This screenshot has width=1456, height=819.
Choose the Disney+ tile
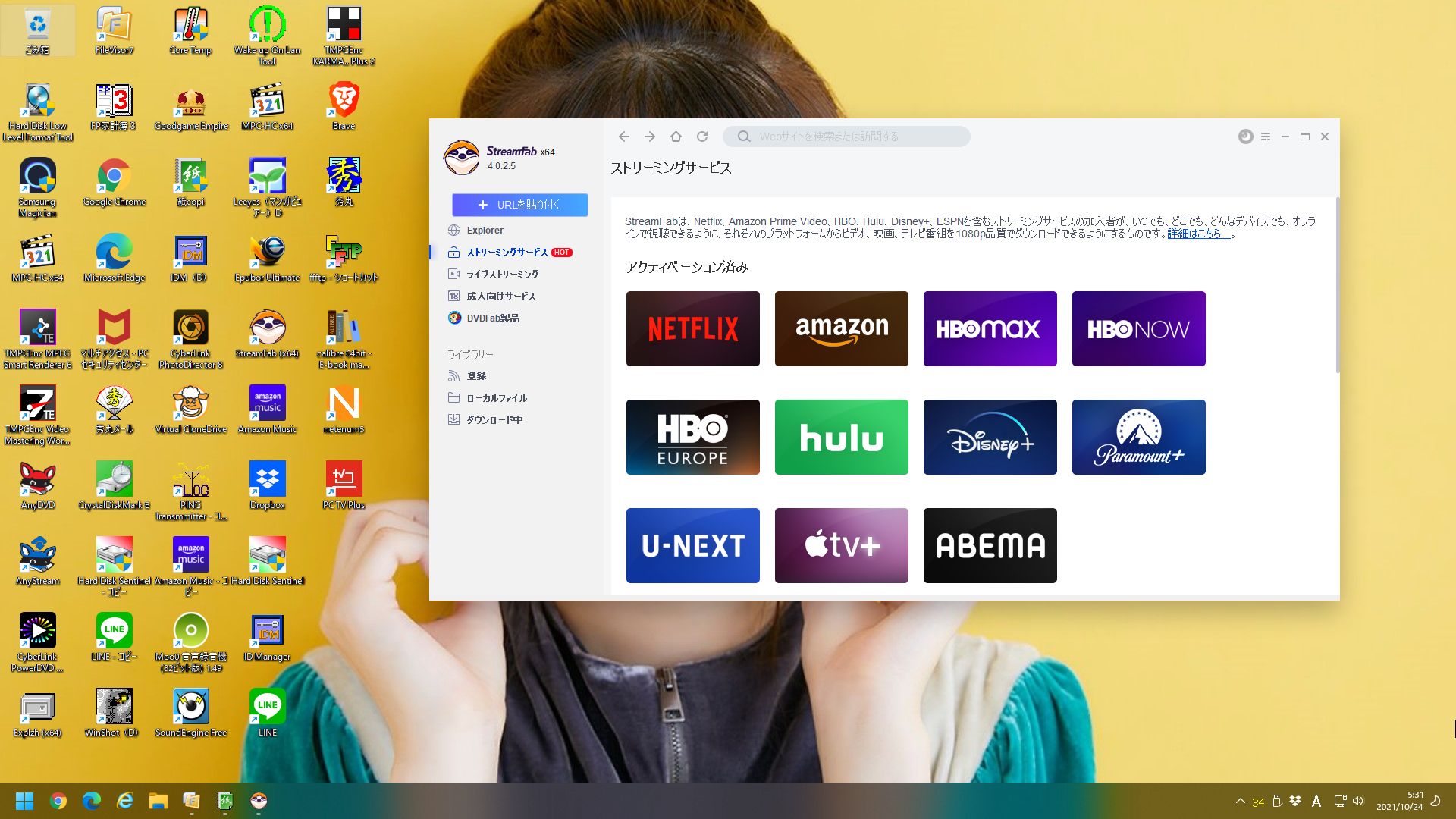(x=990, y=437)
